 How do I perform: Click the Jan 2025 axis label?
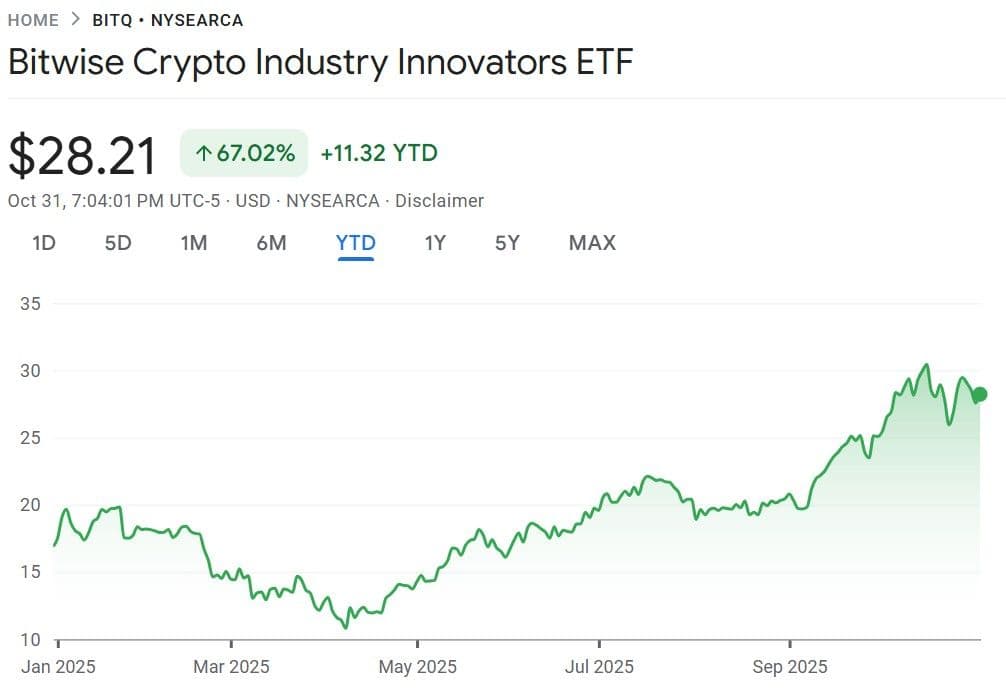(59, 667)
